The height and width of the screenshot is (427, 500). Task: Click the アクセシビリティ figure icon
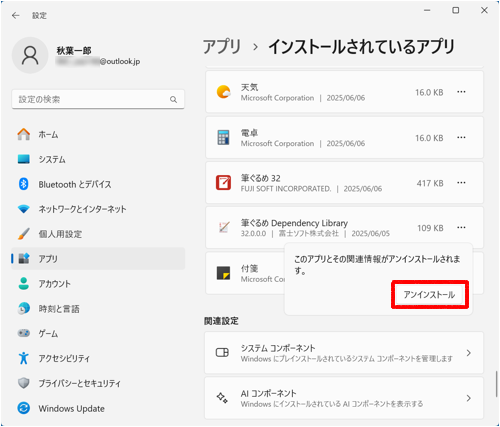(24, 358)
